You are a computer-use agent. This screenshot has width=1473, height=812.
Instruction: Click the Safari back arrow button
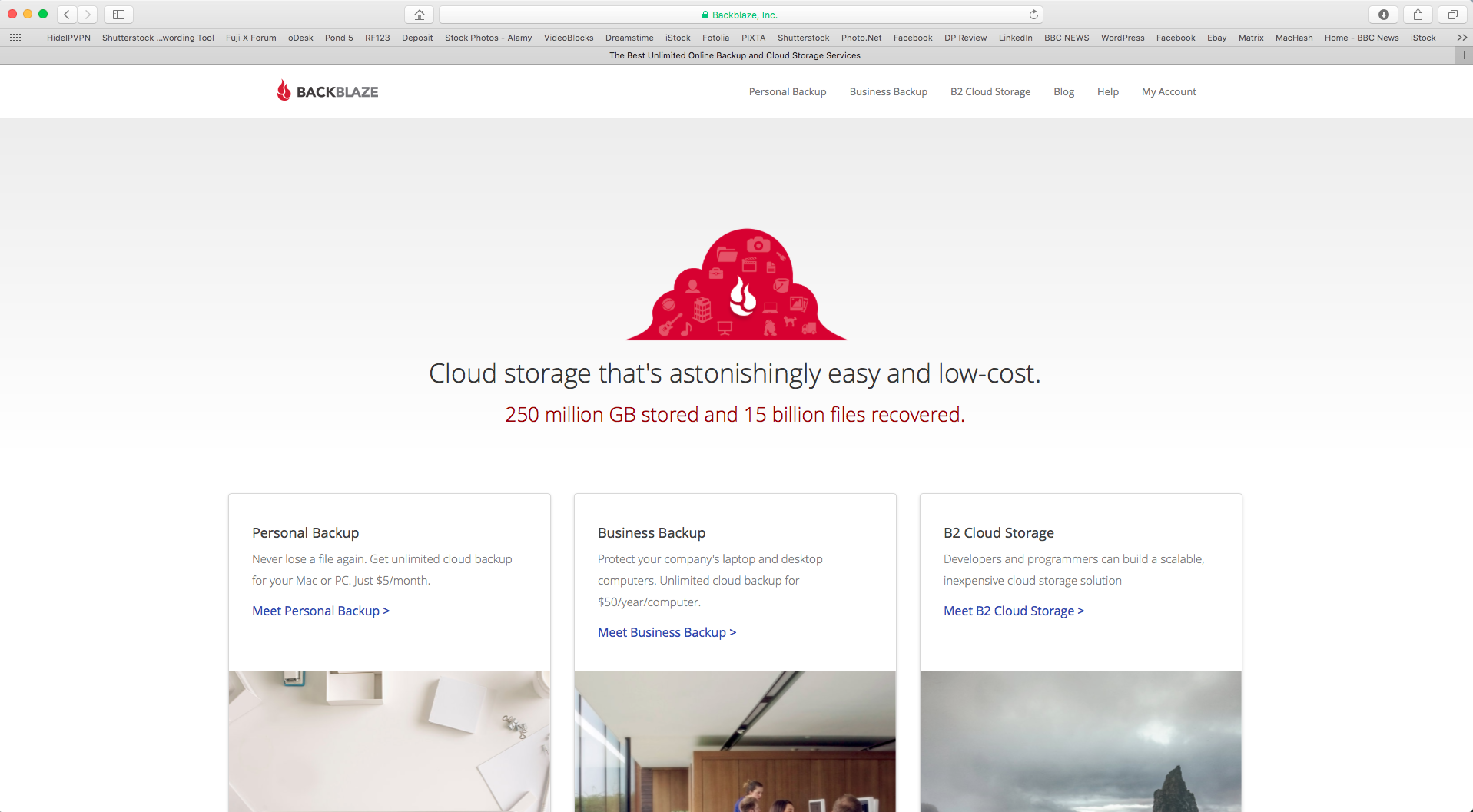[x=67, y=15]
